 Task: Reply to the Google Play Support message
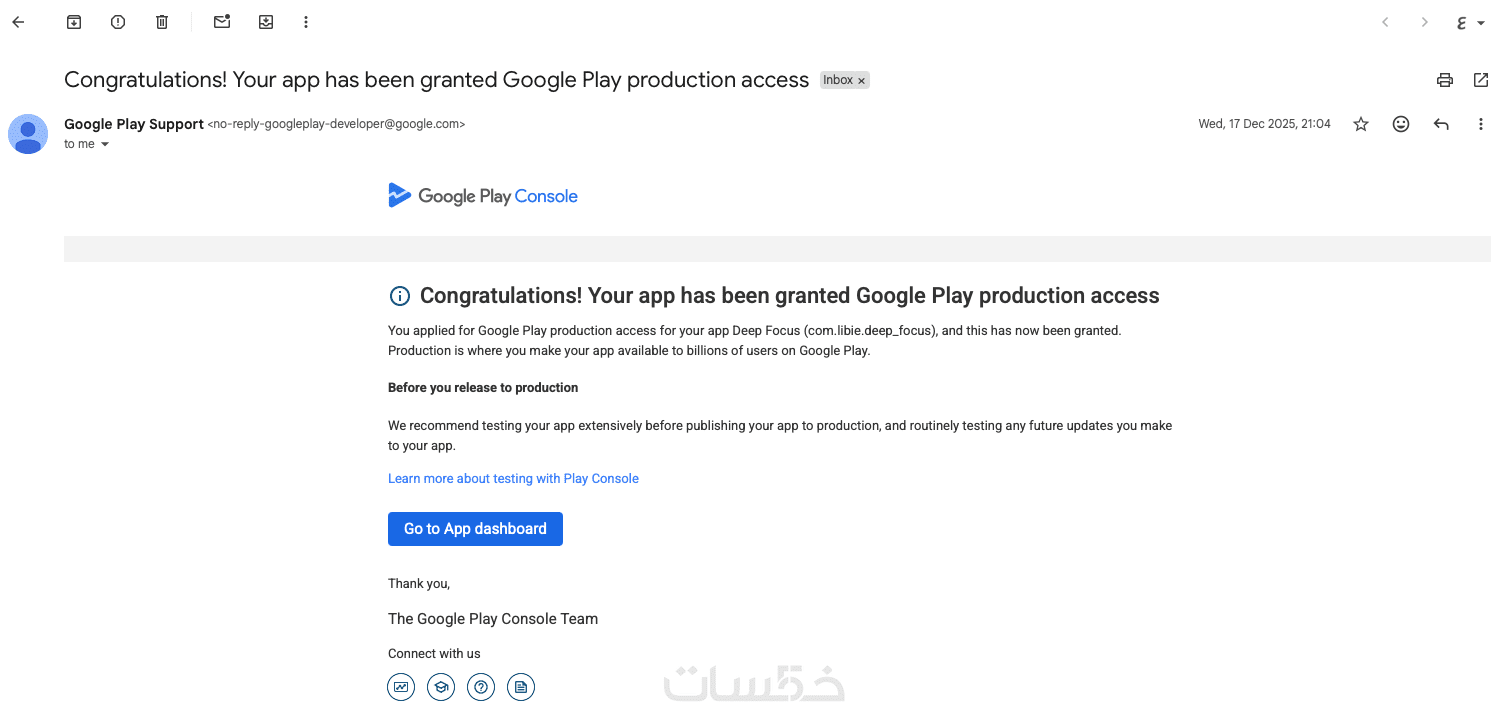point(1441,124)
